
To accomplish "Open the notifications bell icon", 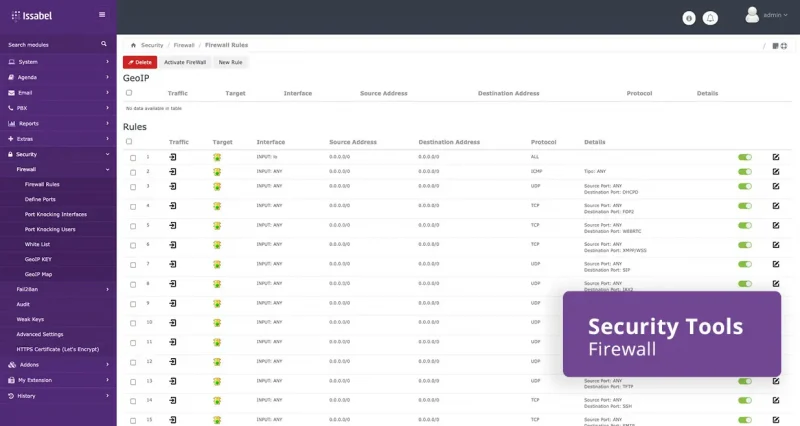I will coord(711,18).
